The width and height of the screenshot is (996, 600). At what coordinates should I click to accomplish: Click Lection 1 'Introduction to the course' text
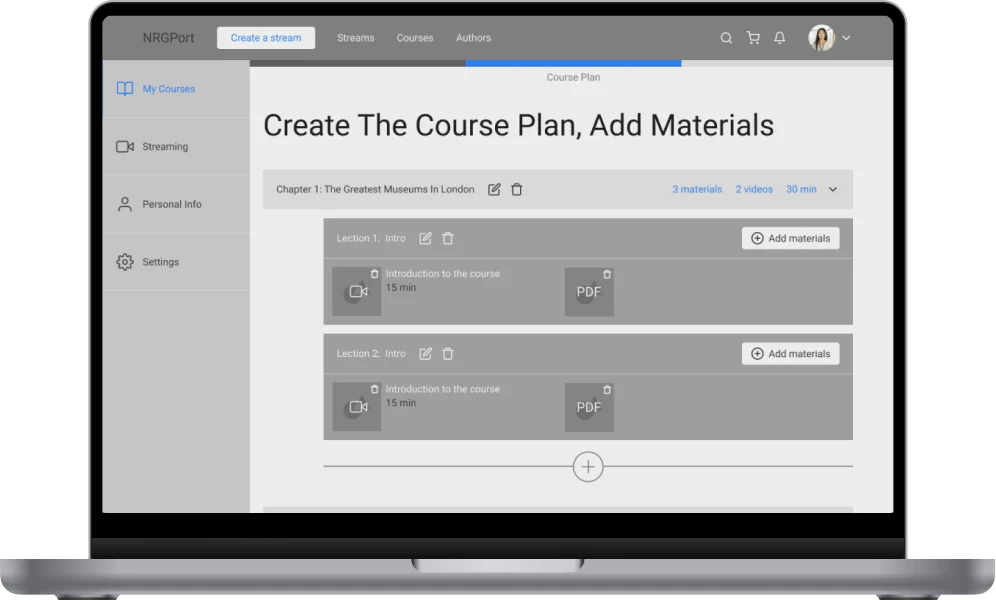tap(443, 274)
